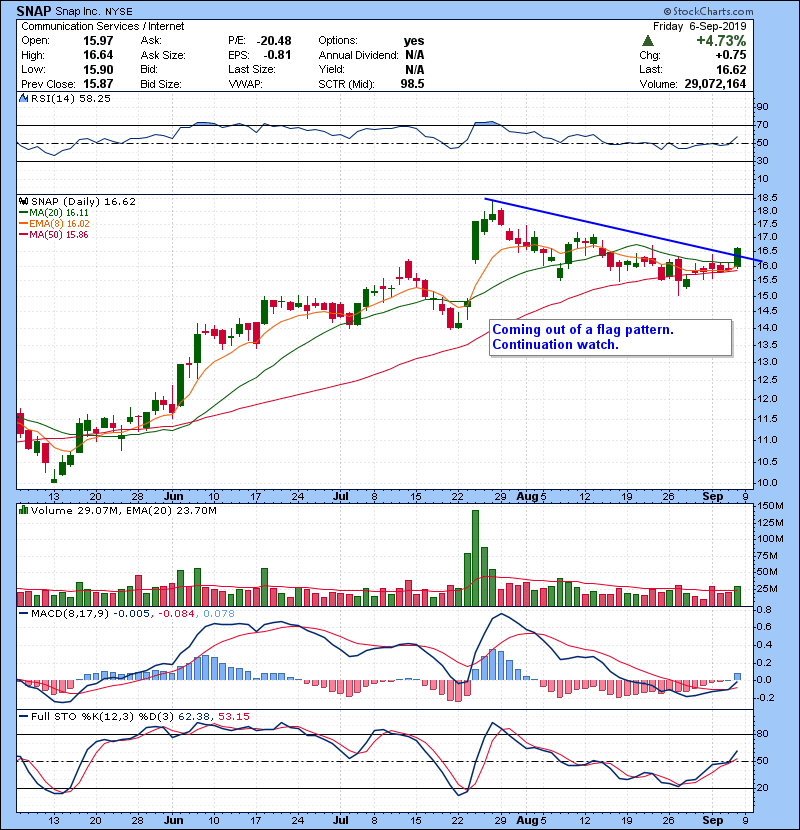Click the bar-chart icon before the Volume label
Viewport: 800px width, 830px height.
tap(23, 510)
